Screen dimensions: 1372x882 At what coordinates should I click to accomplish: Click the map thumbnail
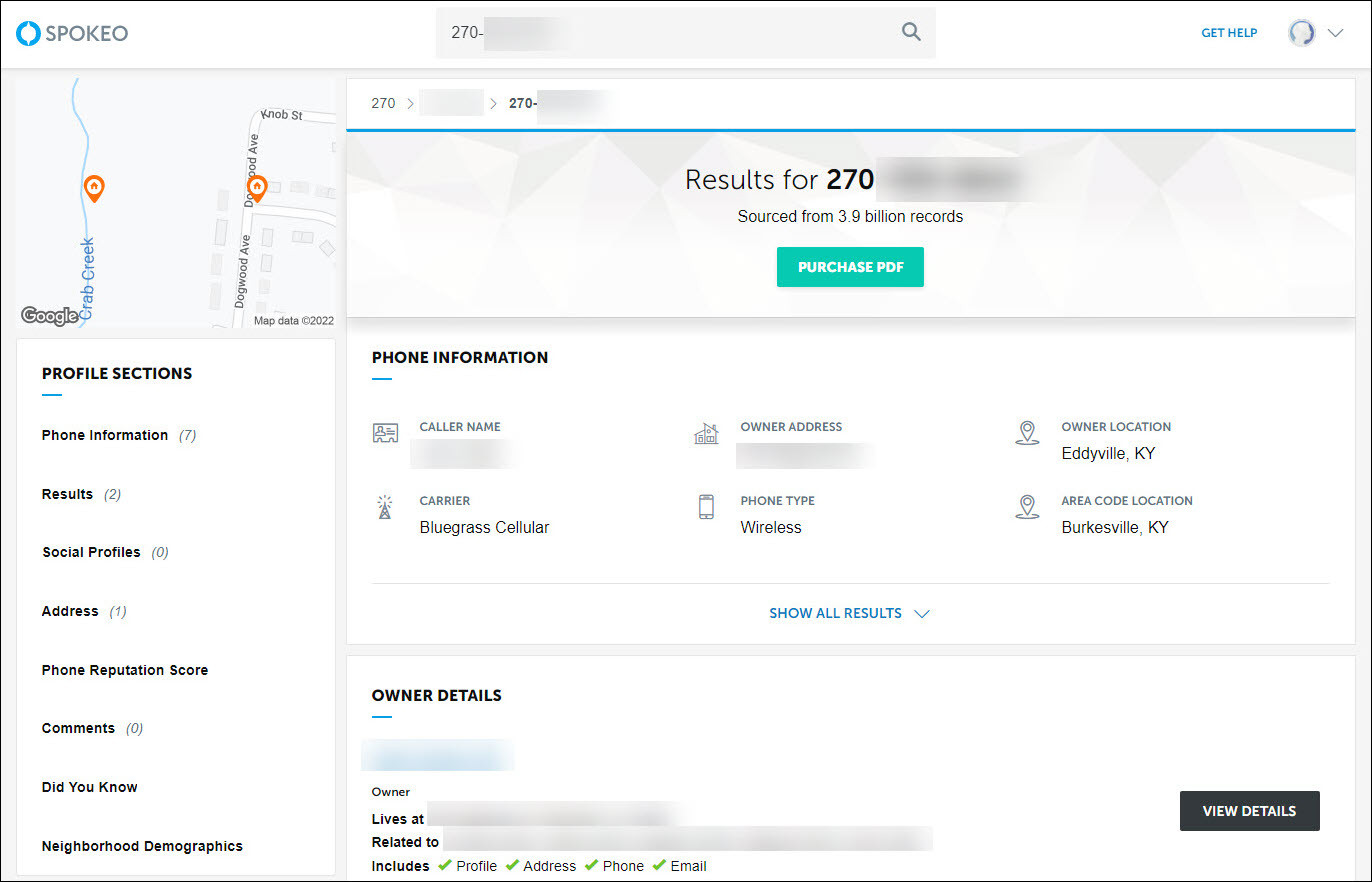click(x=176, y=203)
